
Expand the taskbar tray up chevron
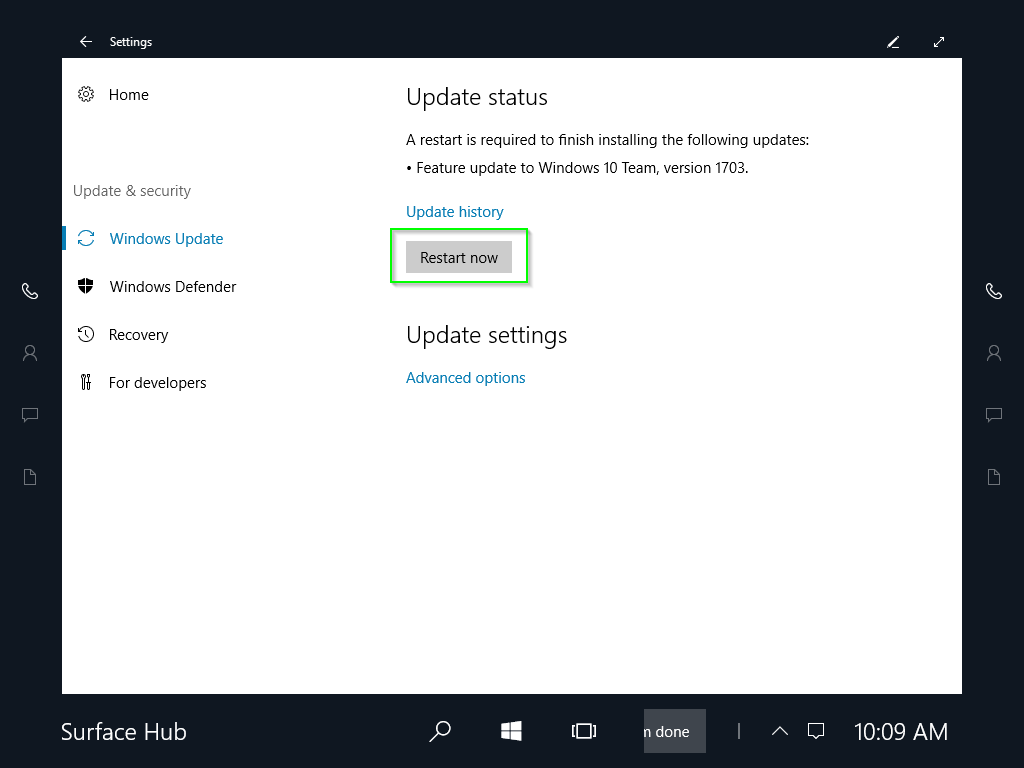(780, 731)
